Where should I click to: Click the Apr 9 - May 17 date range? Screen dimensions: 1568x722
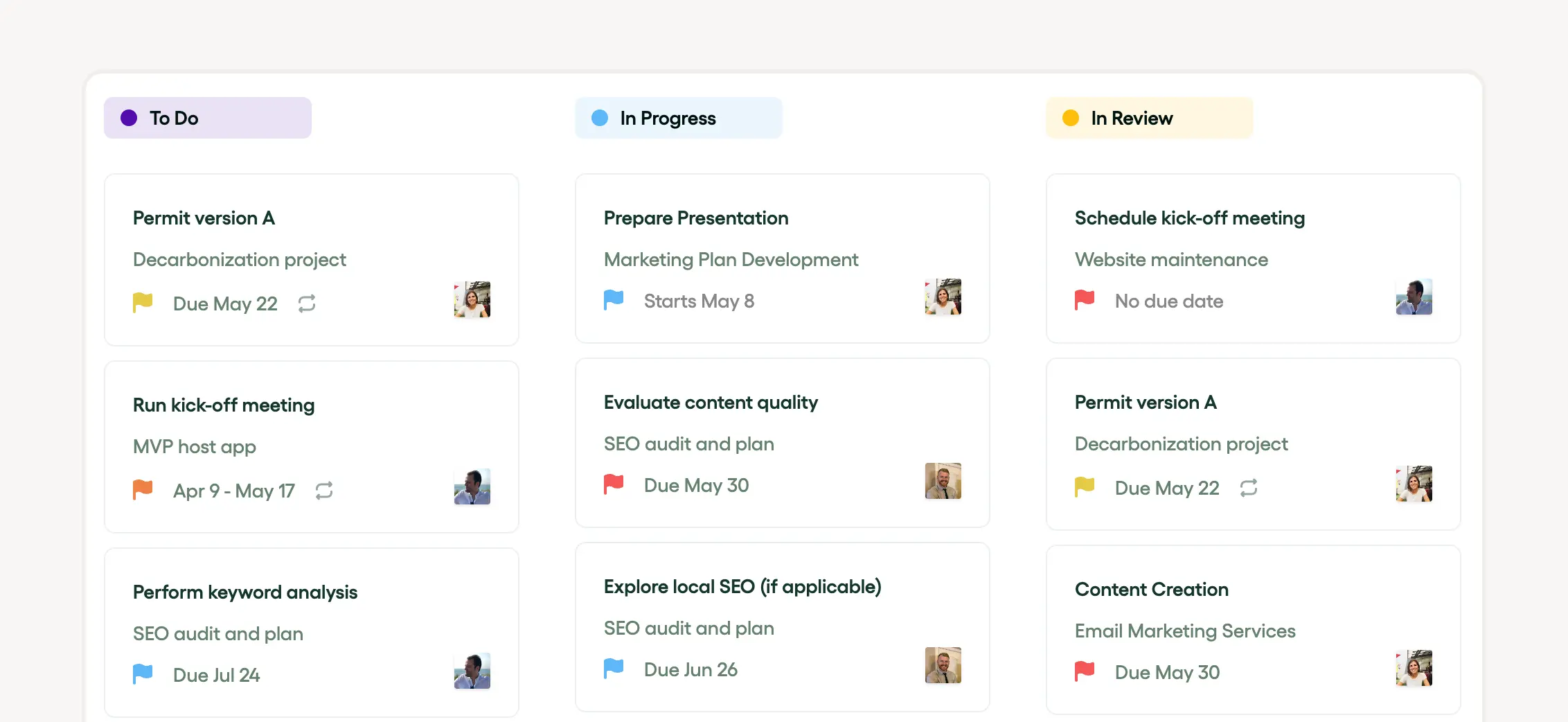click(234, 491)
